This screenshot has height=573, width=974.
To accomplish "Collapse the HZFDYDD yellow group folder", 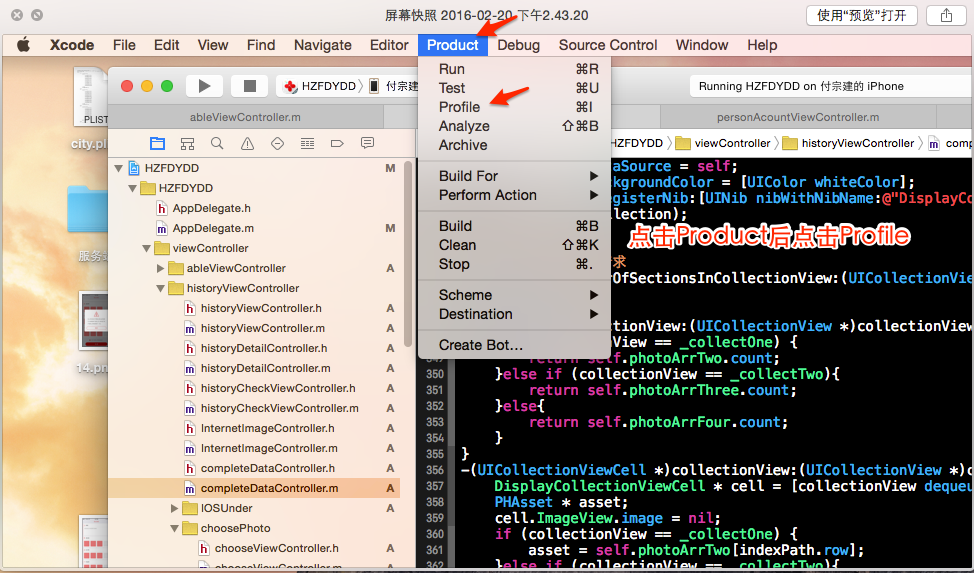I will [132, 188].
